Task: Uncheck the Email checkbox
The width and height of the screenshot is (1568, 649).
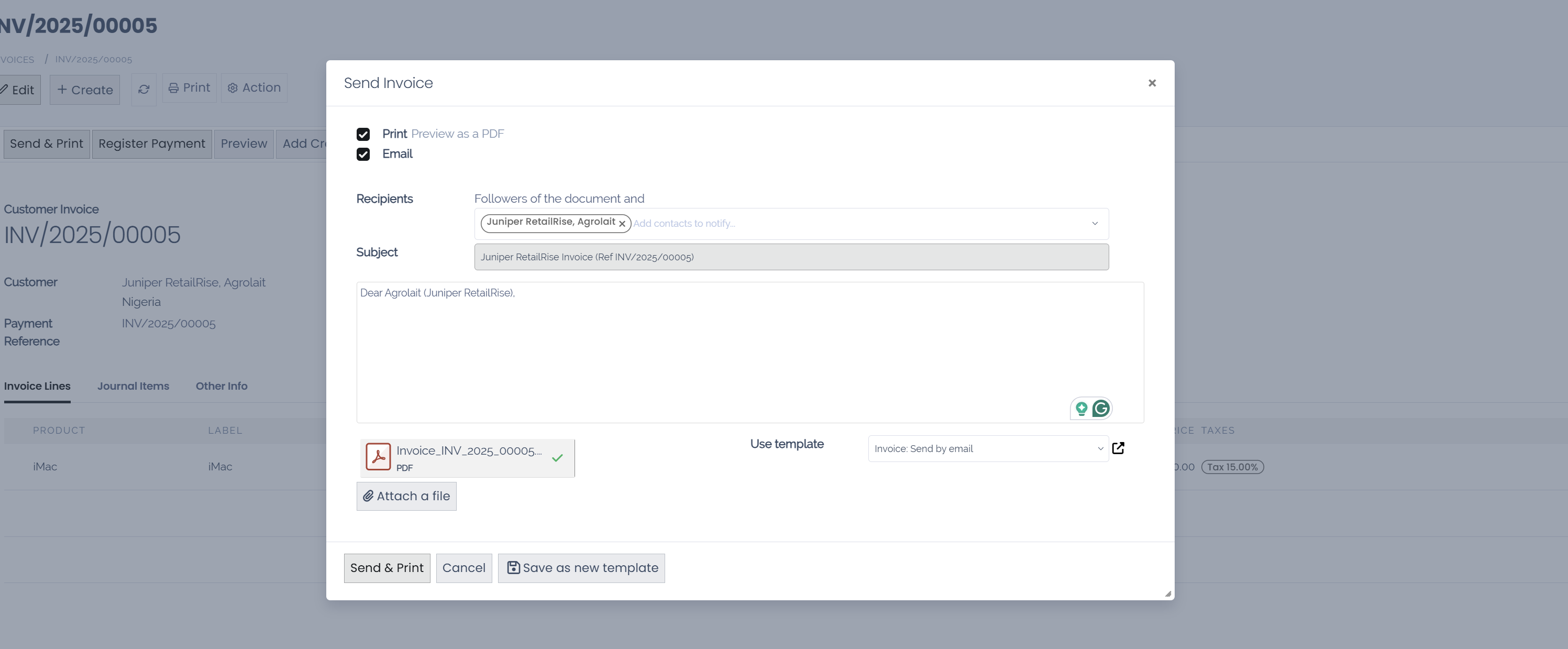Action: pyautogui.click(x=363, y=154)
